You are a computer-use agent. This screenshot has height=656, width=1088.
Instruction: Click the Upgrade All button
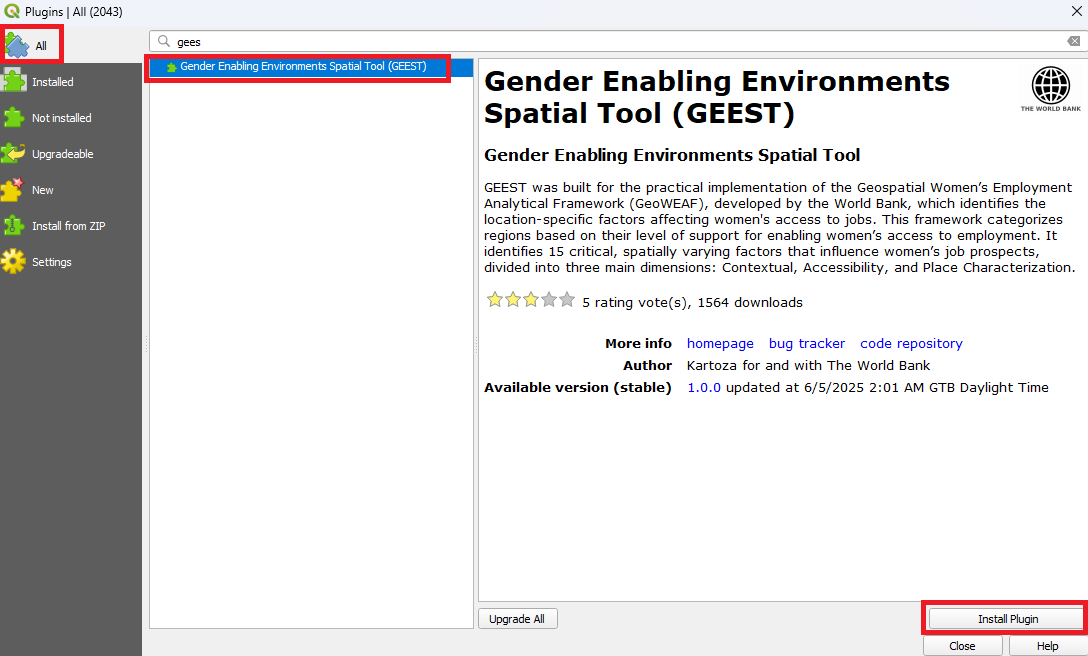coord(517,619)
